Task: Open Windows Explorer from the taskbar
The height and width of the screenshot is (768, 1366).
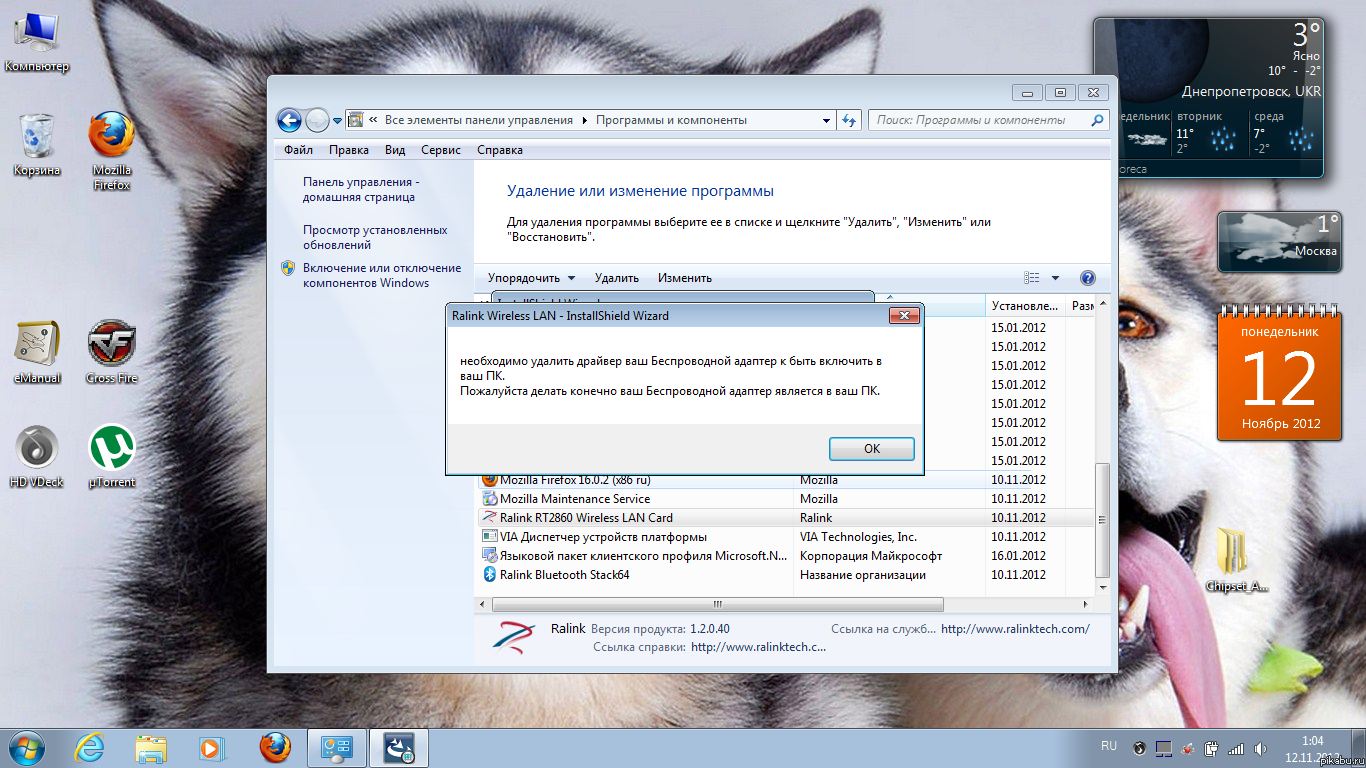Action: click(x=150, y=747)
